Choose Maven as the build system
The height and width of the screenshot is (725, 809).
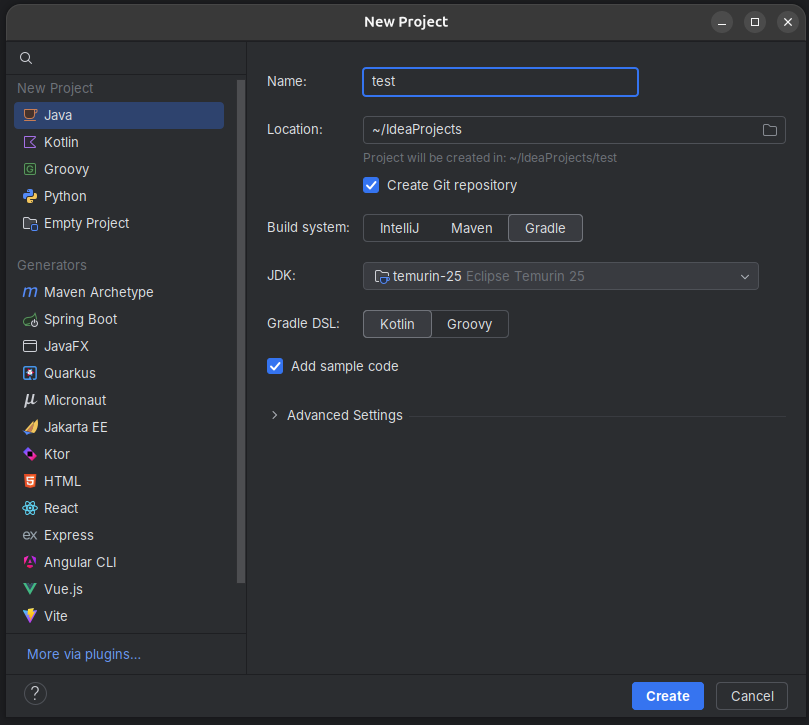[471, 228]
